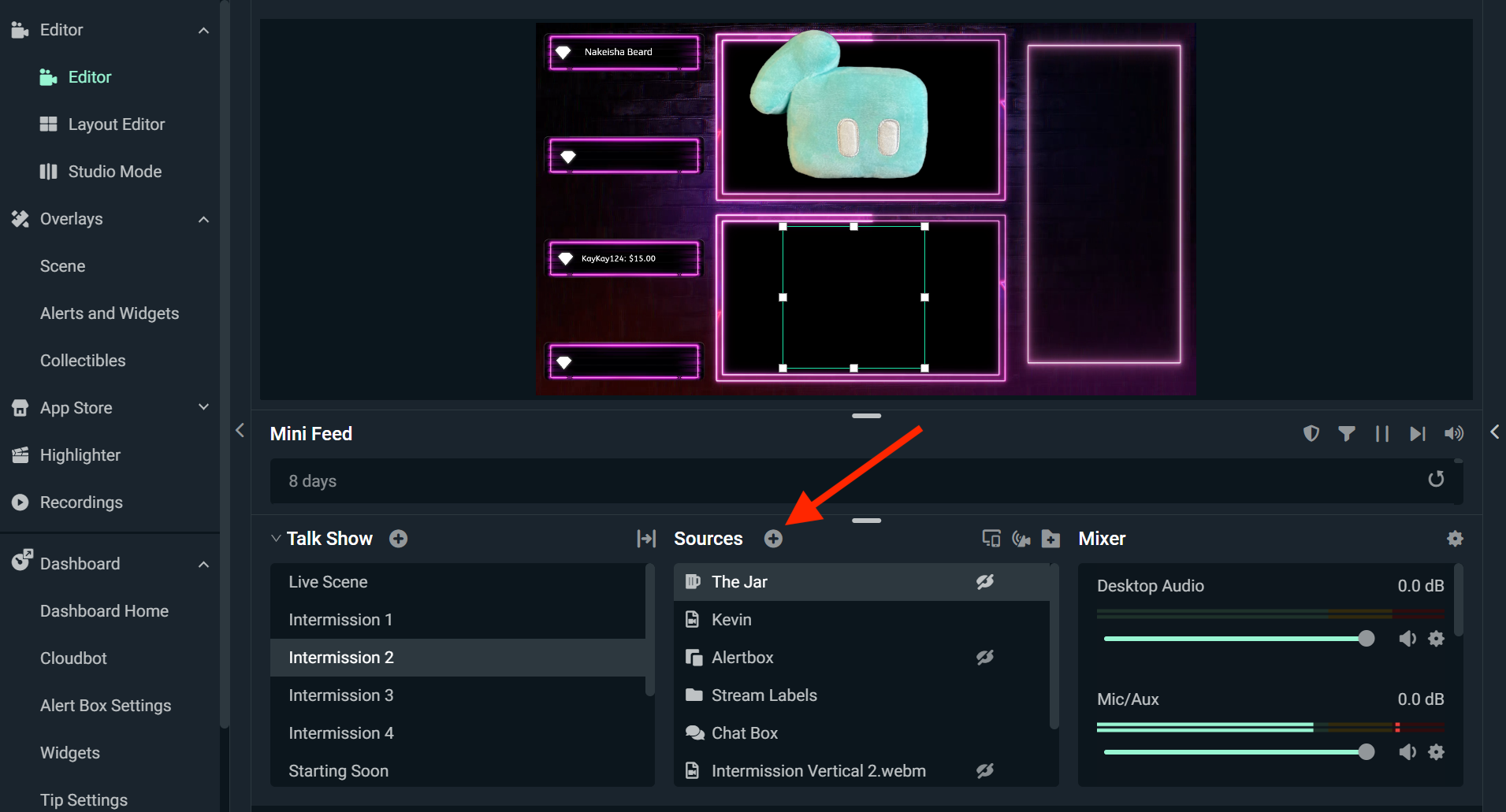Add a new folder in the Sources panel
Screen dimensions: 1506x812
tap(1050, 539)
